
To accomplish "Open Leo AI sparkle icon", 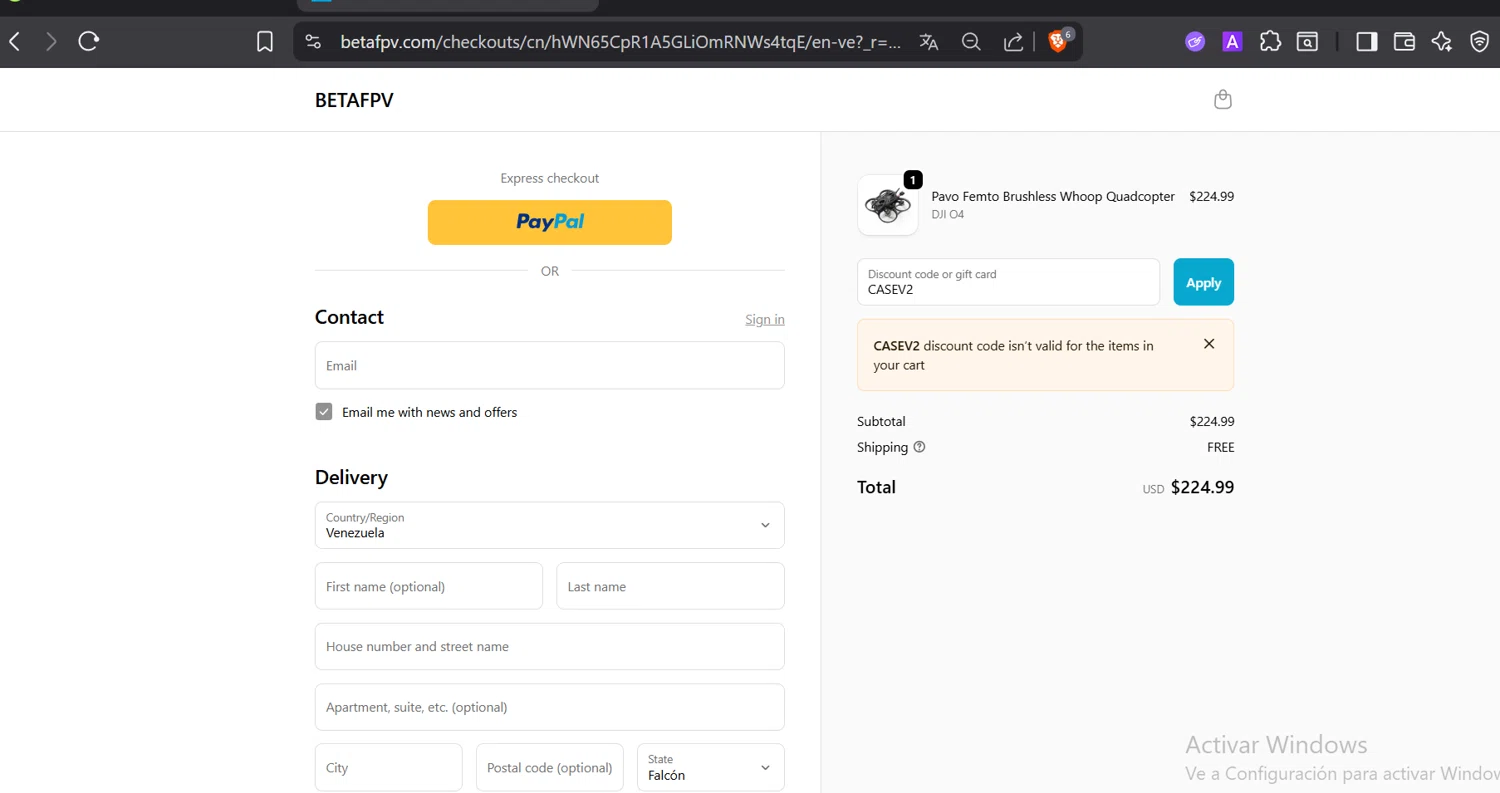I will (x=1441, y=41).
